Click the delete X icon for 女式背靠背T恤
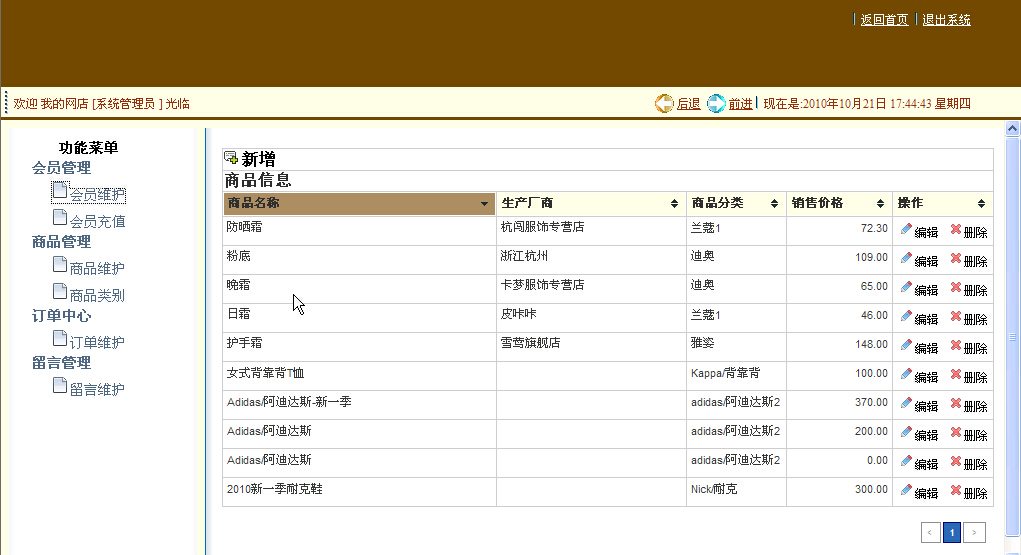This screenshot has height=555, width=1021. point(956,374)
